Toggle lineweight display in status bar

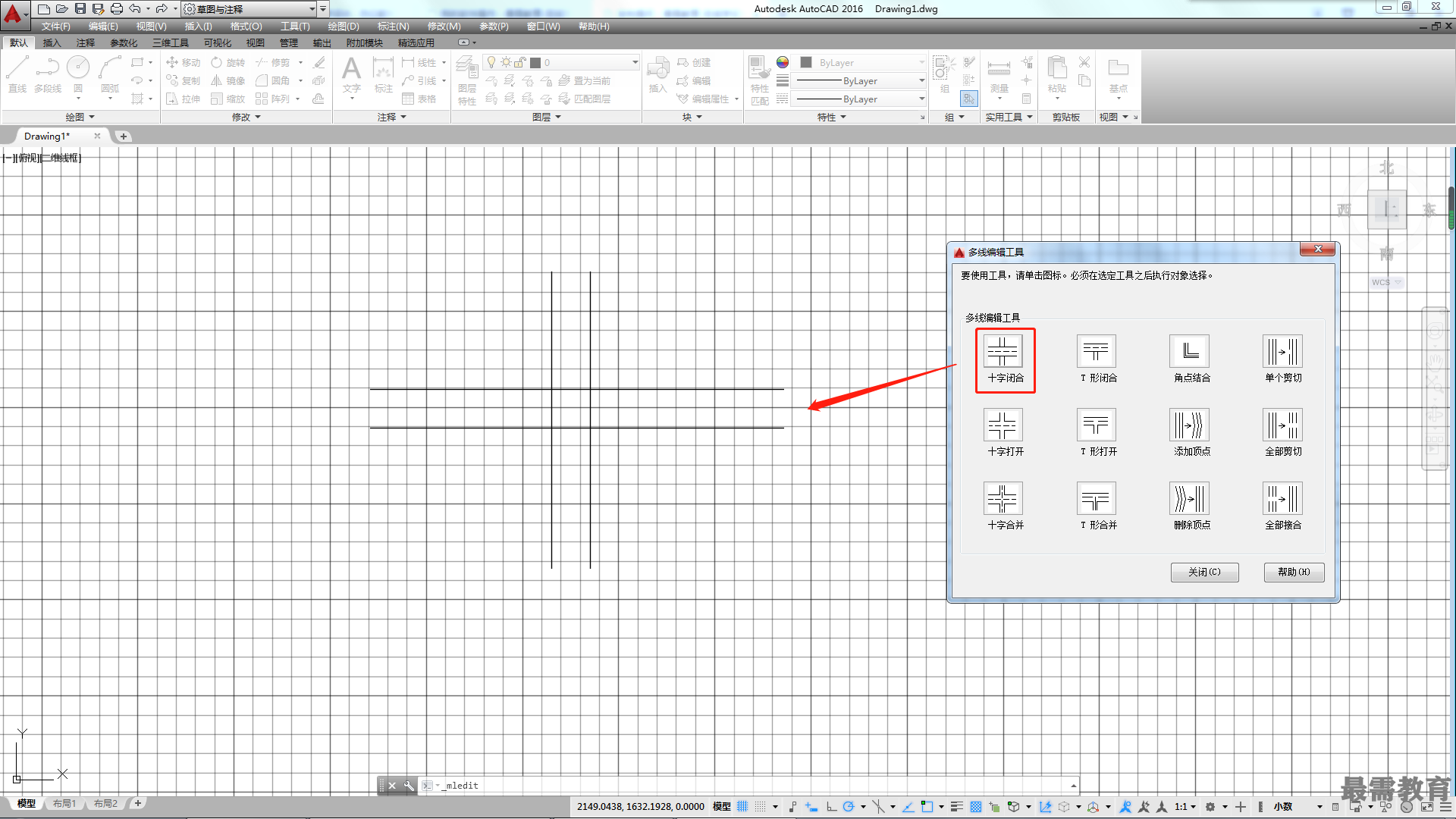point(957,807)
